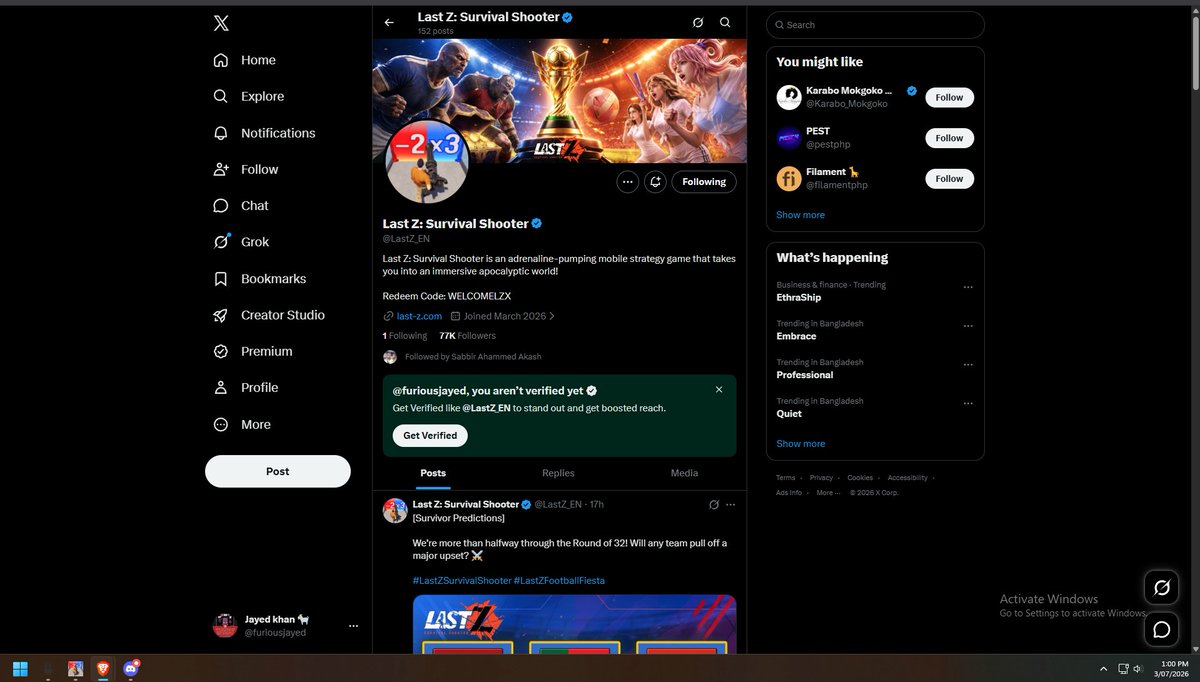Open the post image thumbnail
The width and height of the screenshot is (1200, 682).
pos(574,624)
